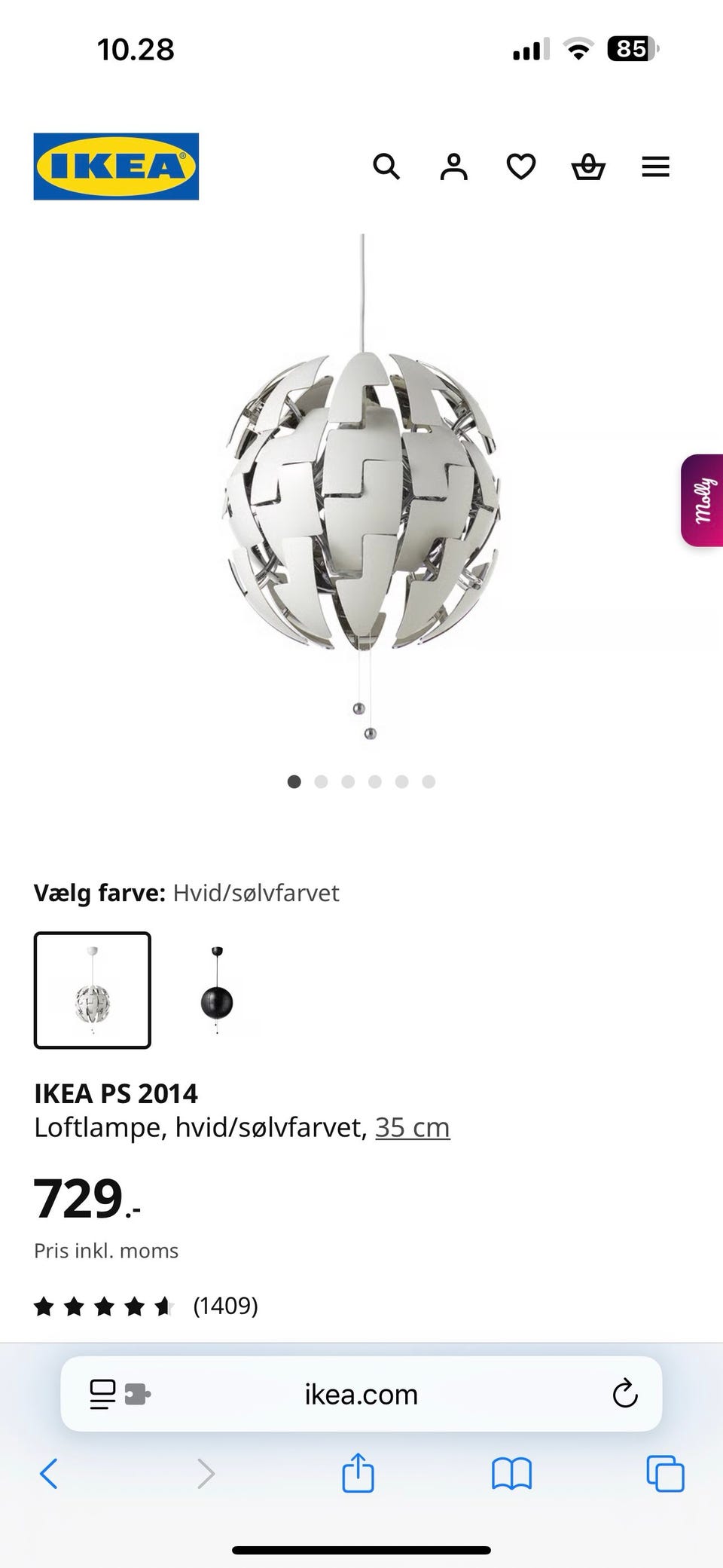Open the Molly side tab
Viewport: 723px width, 1568px height.
tap(703, 500)
